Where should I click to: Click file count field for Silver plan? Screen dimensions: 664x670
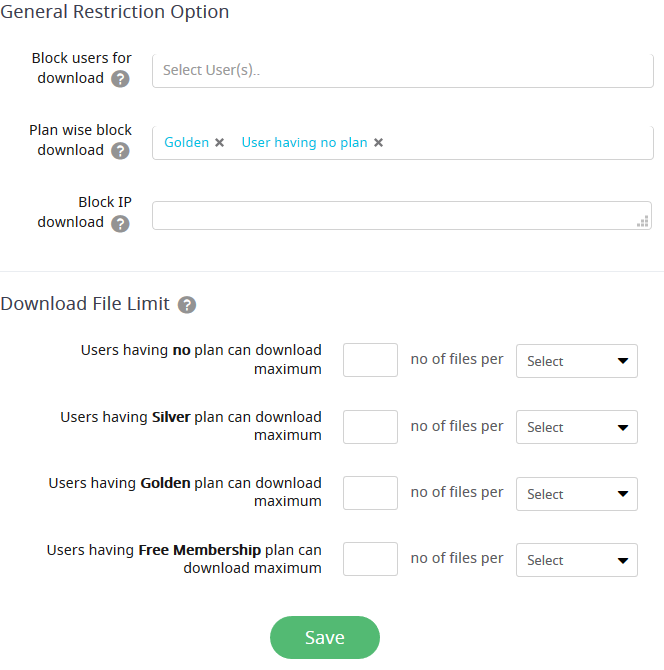[x=370, y=427]
